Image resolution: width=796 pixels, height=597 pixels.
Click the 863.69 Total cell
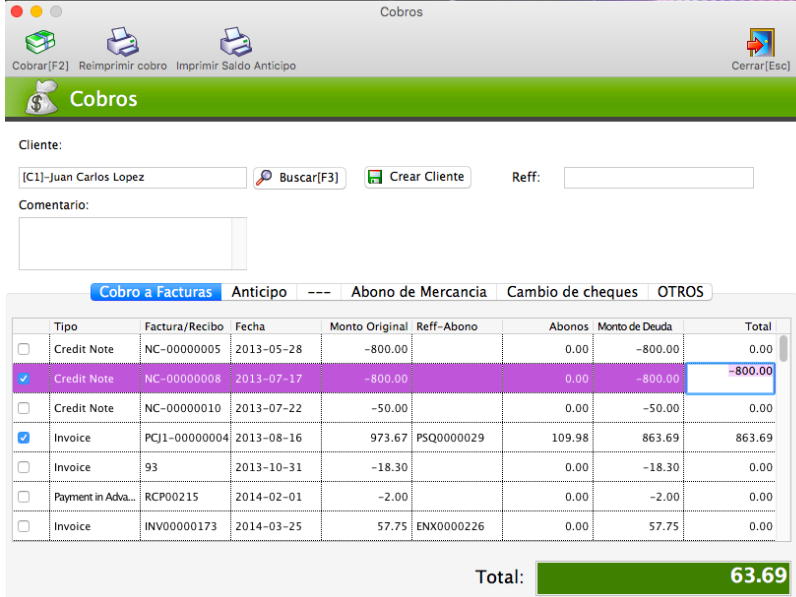(729, 438)
